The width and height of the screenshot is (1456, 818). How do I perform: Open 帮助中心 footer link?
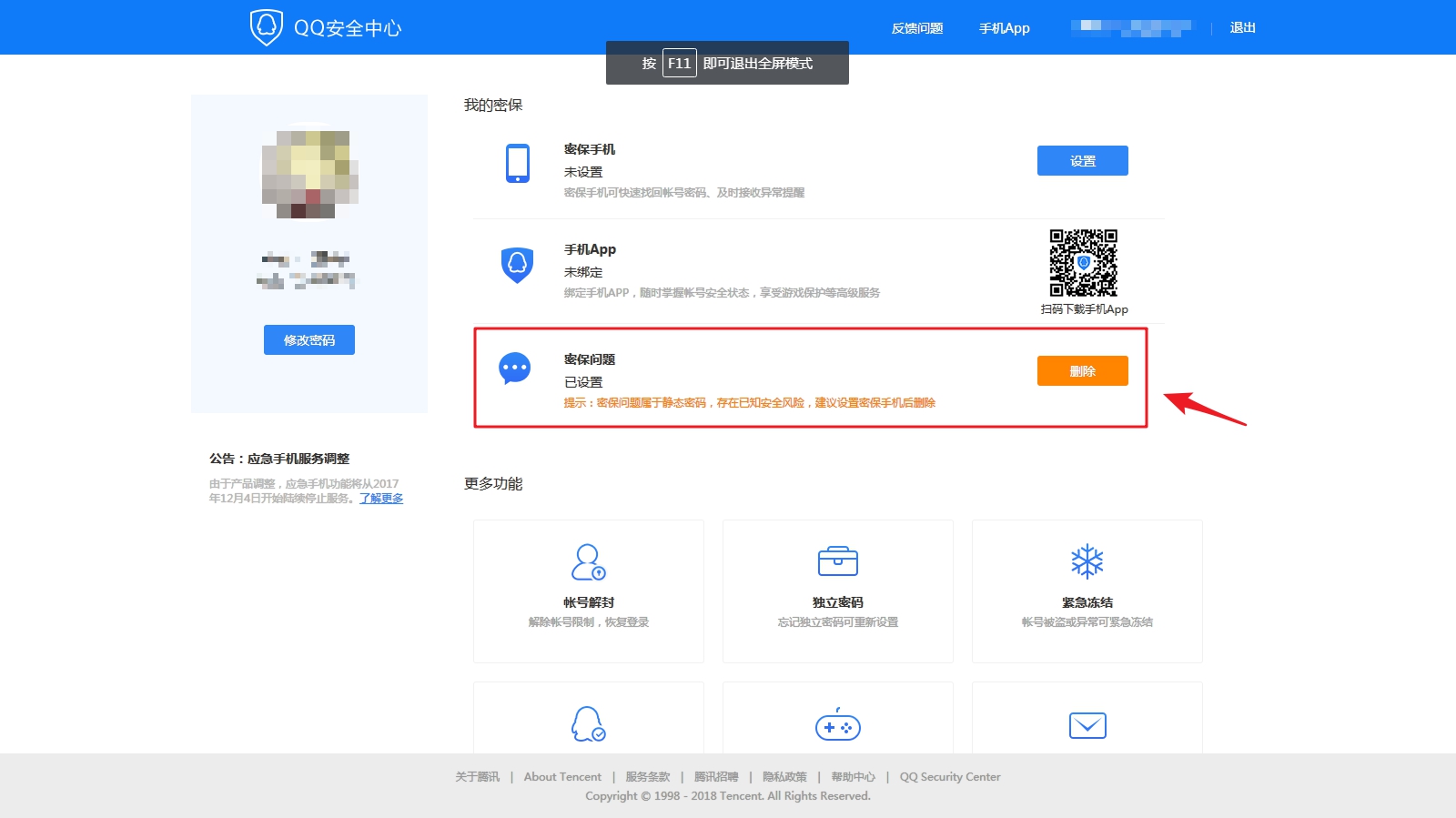point(854,777)
